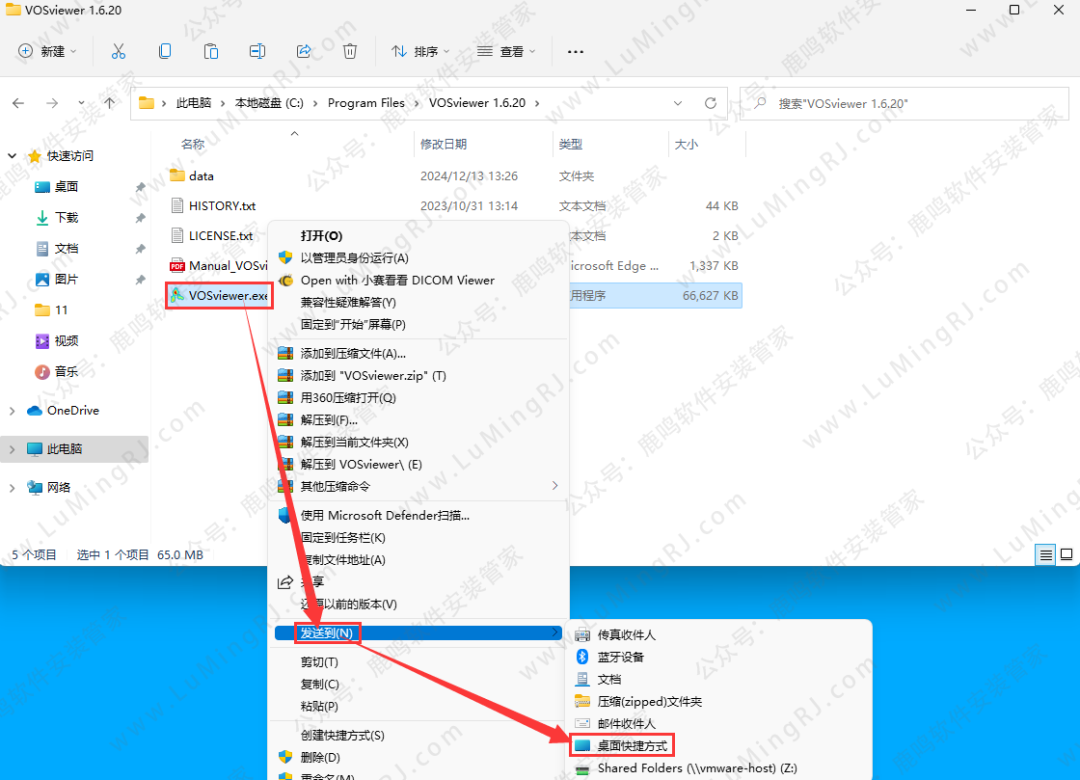Choose 以管理员身份运行 from context menu
1080x780 pixels.
tap(354, 258)
